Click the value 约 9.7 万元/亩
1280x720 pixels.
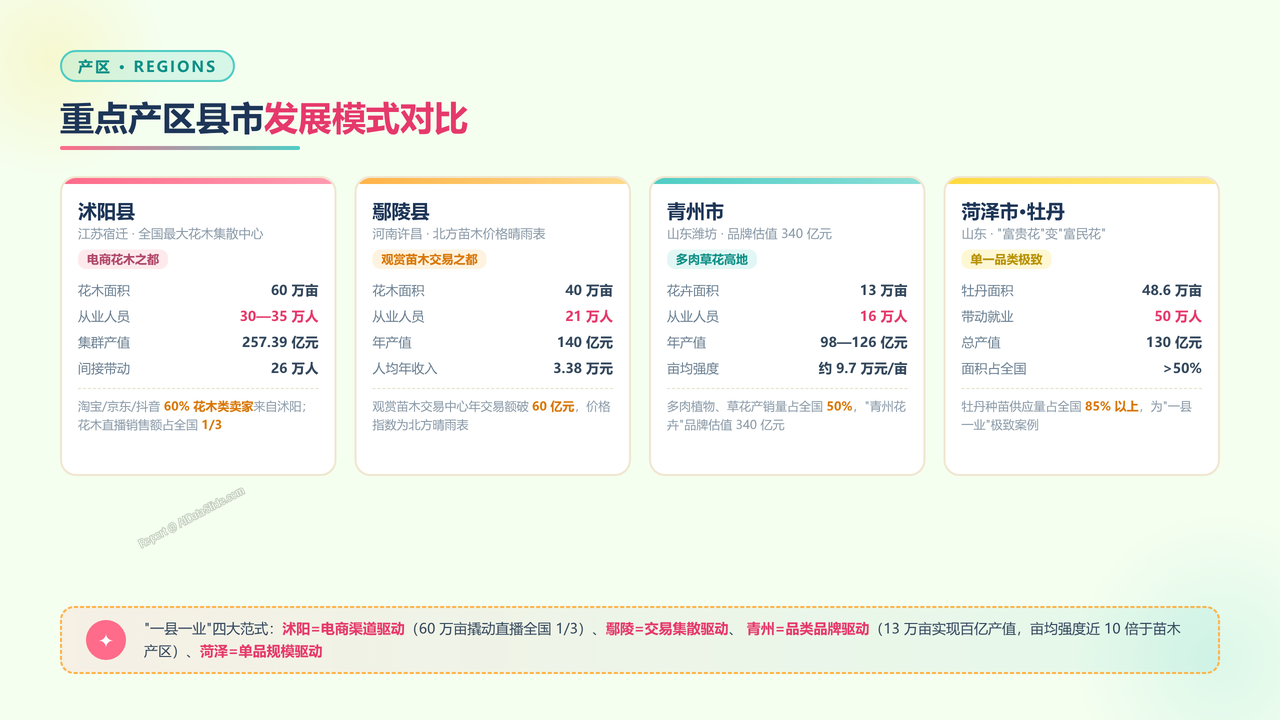pos(863,368)
